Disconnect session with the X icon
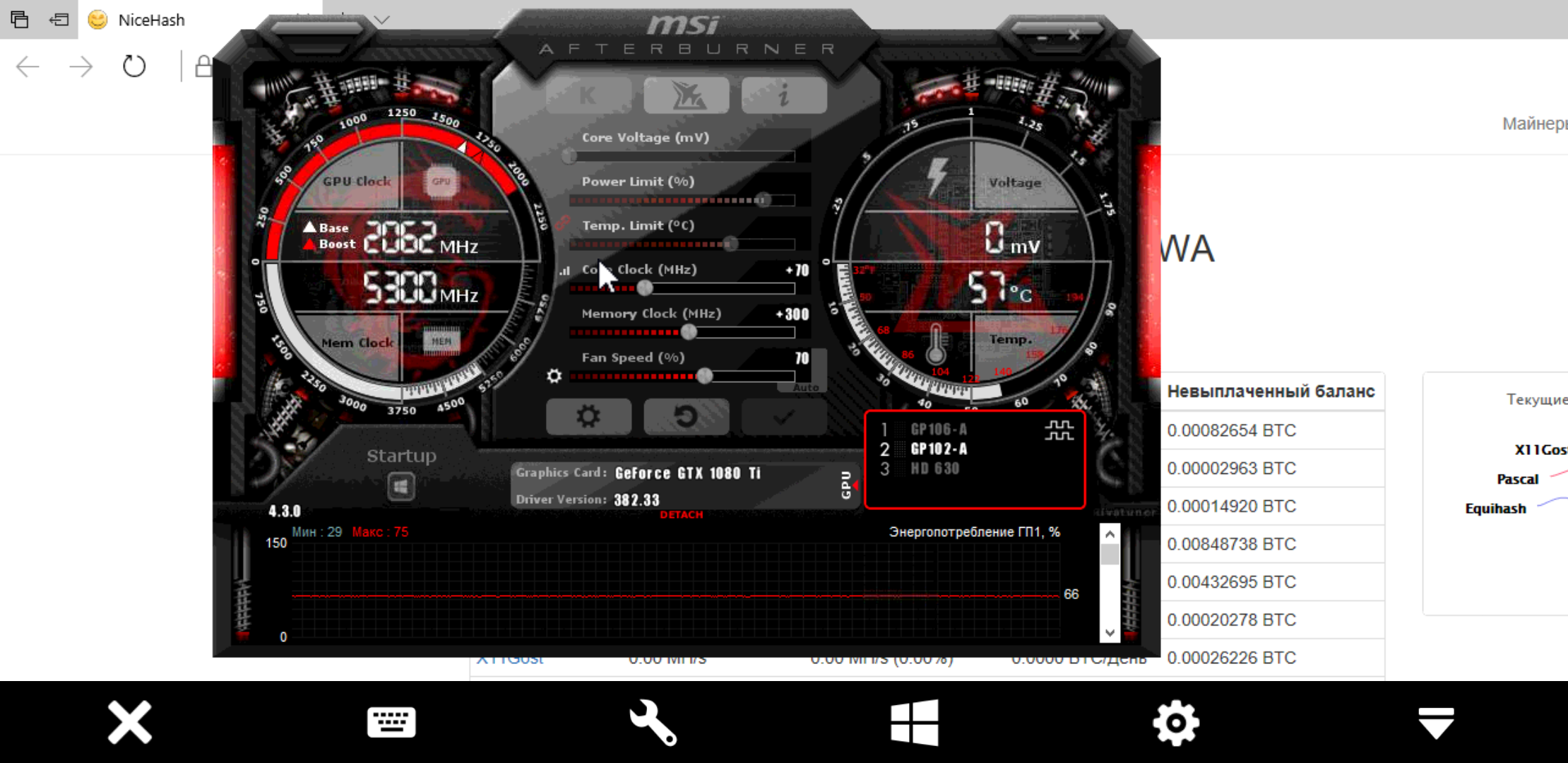Image resolution: width=1568 pixels, height=763 pixels. (130, 722)
